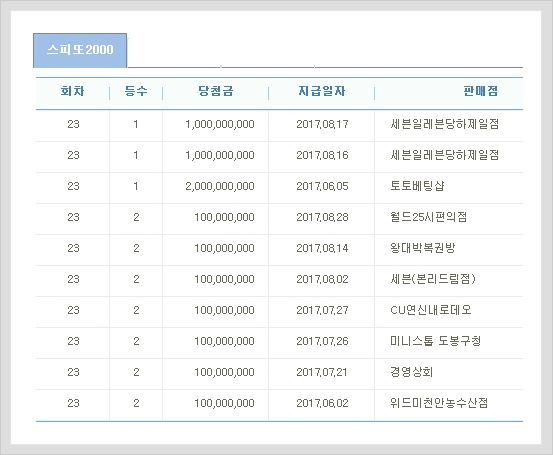
Task: Select the 2,000,000,000 prize amount cell
Action: (220, 186)
